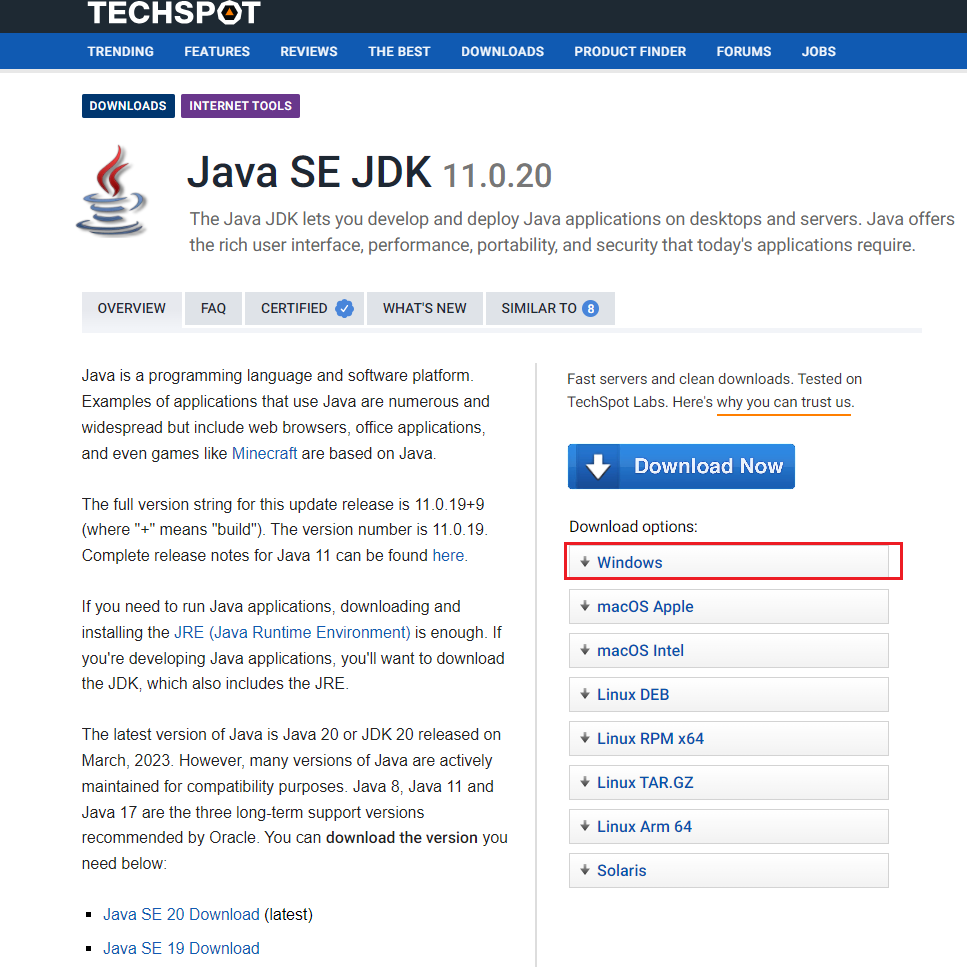The image size is (967, 967).
Task: Click the down arrow icon beside Linux Arm 64
Action: click(x=585, y=826)
